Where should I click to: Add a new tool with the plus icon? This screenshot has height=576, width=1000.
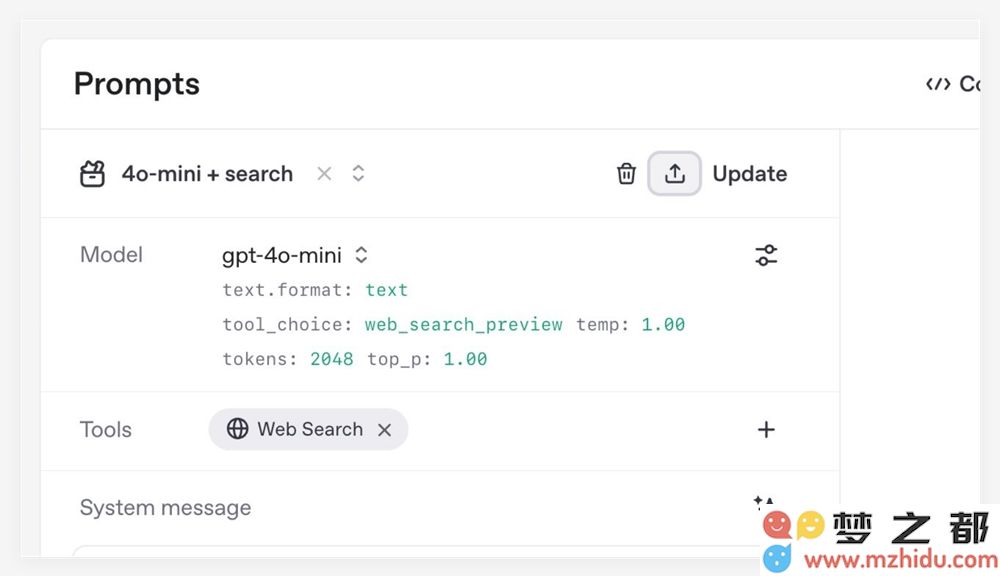click(766, 429)
